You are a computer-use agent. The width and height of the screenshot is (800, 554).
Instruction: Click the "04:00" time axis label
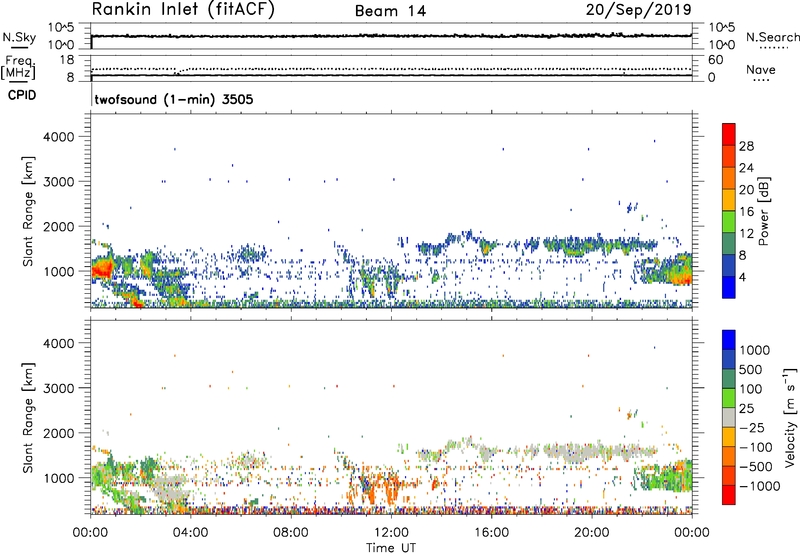coord(191,533)
